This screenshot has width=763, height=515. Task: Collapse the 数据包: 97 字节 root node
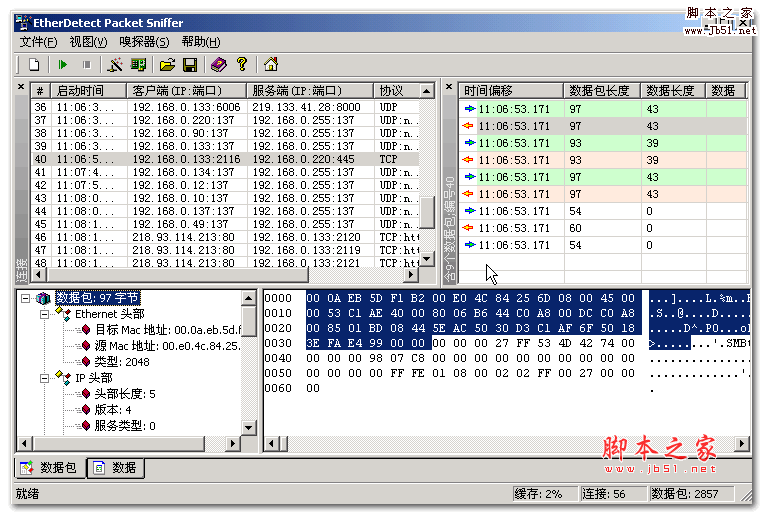pos(26,298)
